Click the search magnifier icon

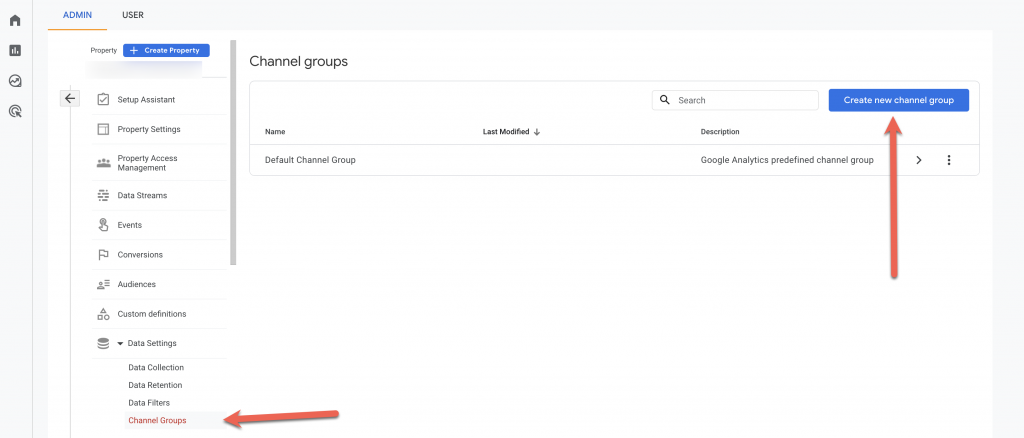pyautogui.click(x=665, y=100)
